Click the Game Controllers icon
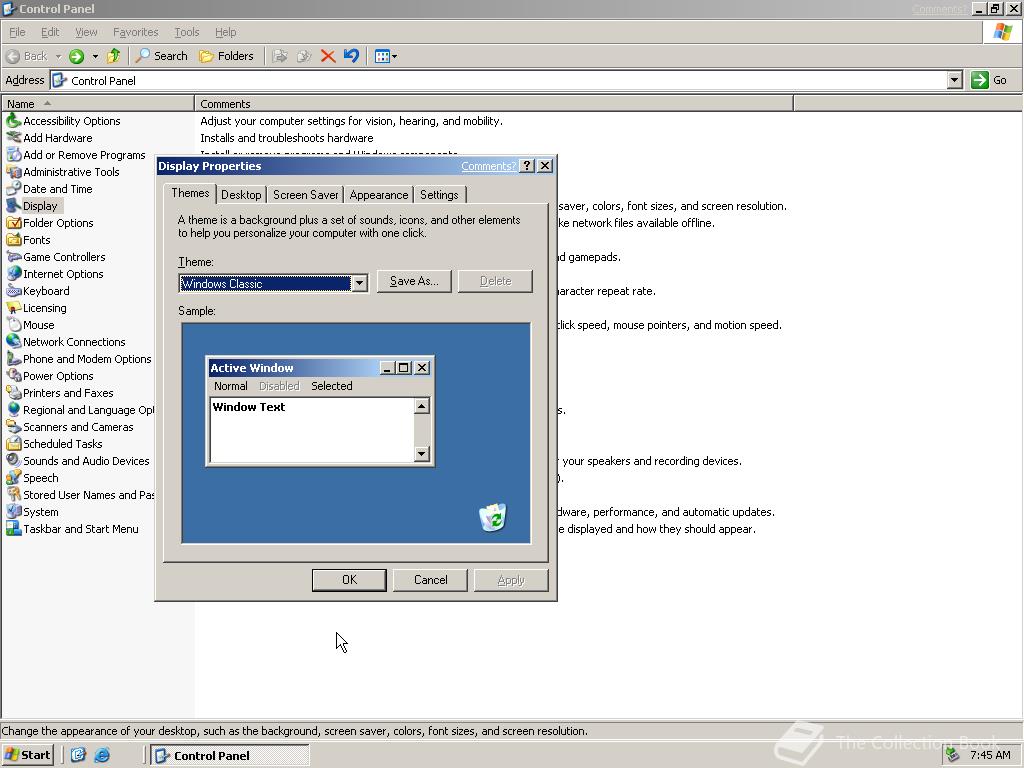Viewport: 1024px width, 768px height. 14,256
